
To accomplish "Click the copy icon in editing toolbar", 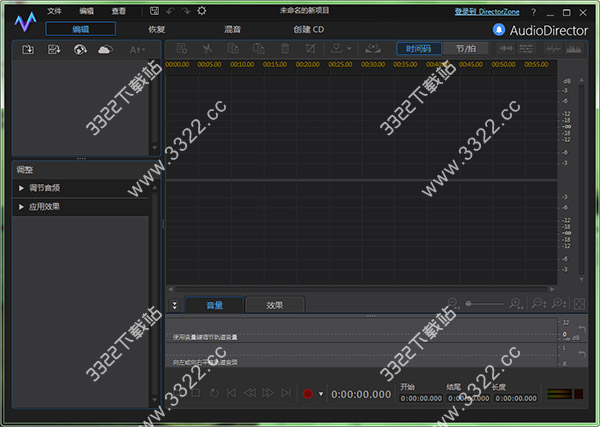I will coord(233,49).
